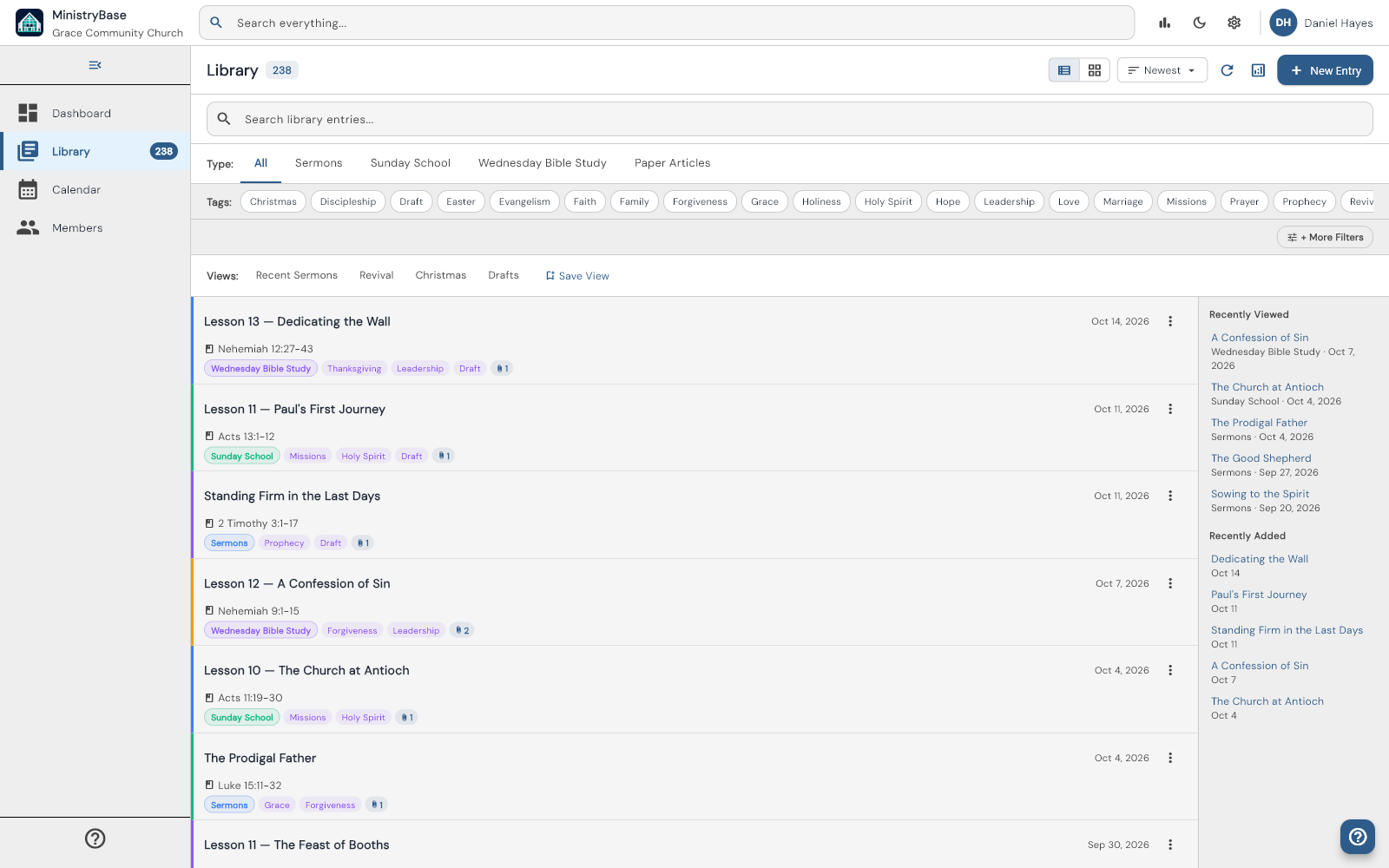Open Sowing to the Spirit link
1389x868 pixels.
(x=1261, y=494)
